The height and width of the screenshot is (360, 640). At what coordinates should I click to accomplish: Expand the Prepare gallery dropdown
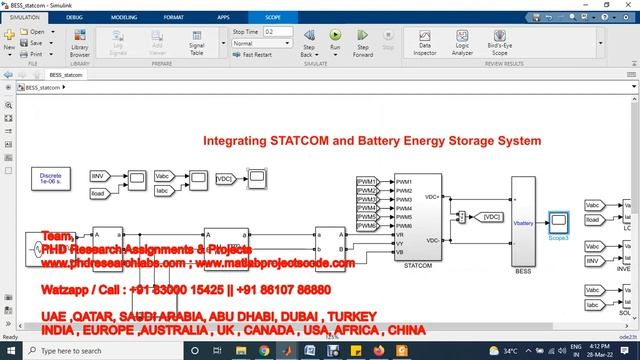coord(223,43)
